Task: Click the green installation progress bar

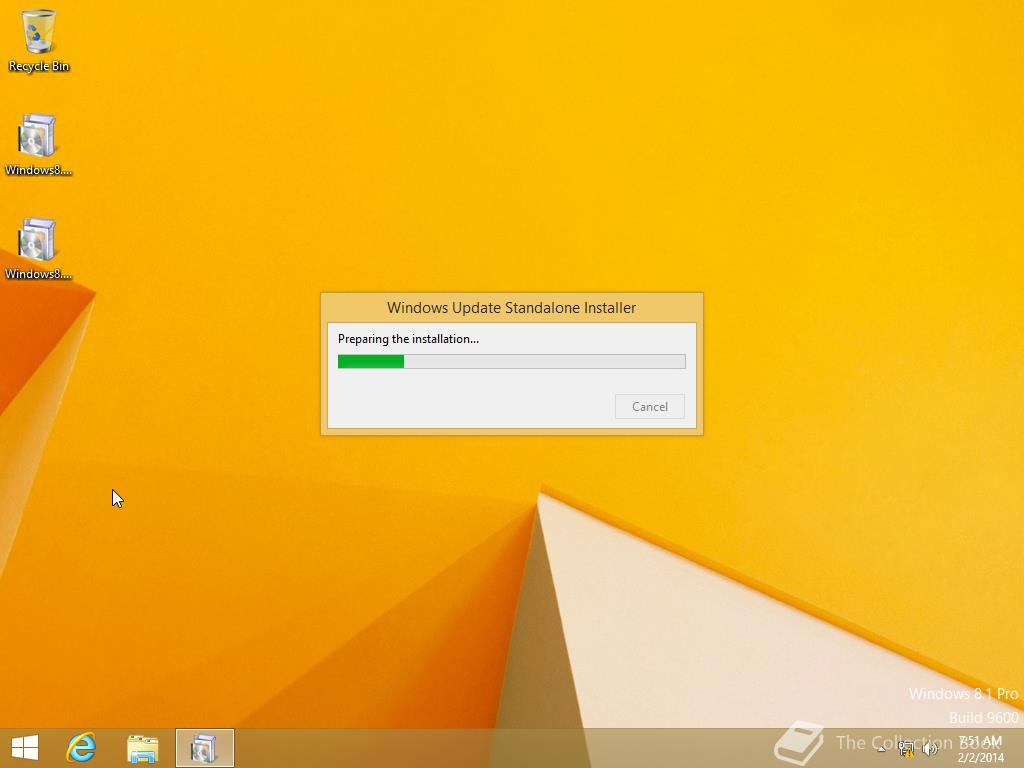Action: coord(511,362)
